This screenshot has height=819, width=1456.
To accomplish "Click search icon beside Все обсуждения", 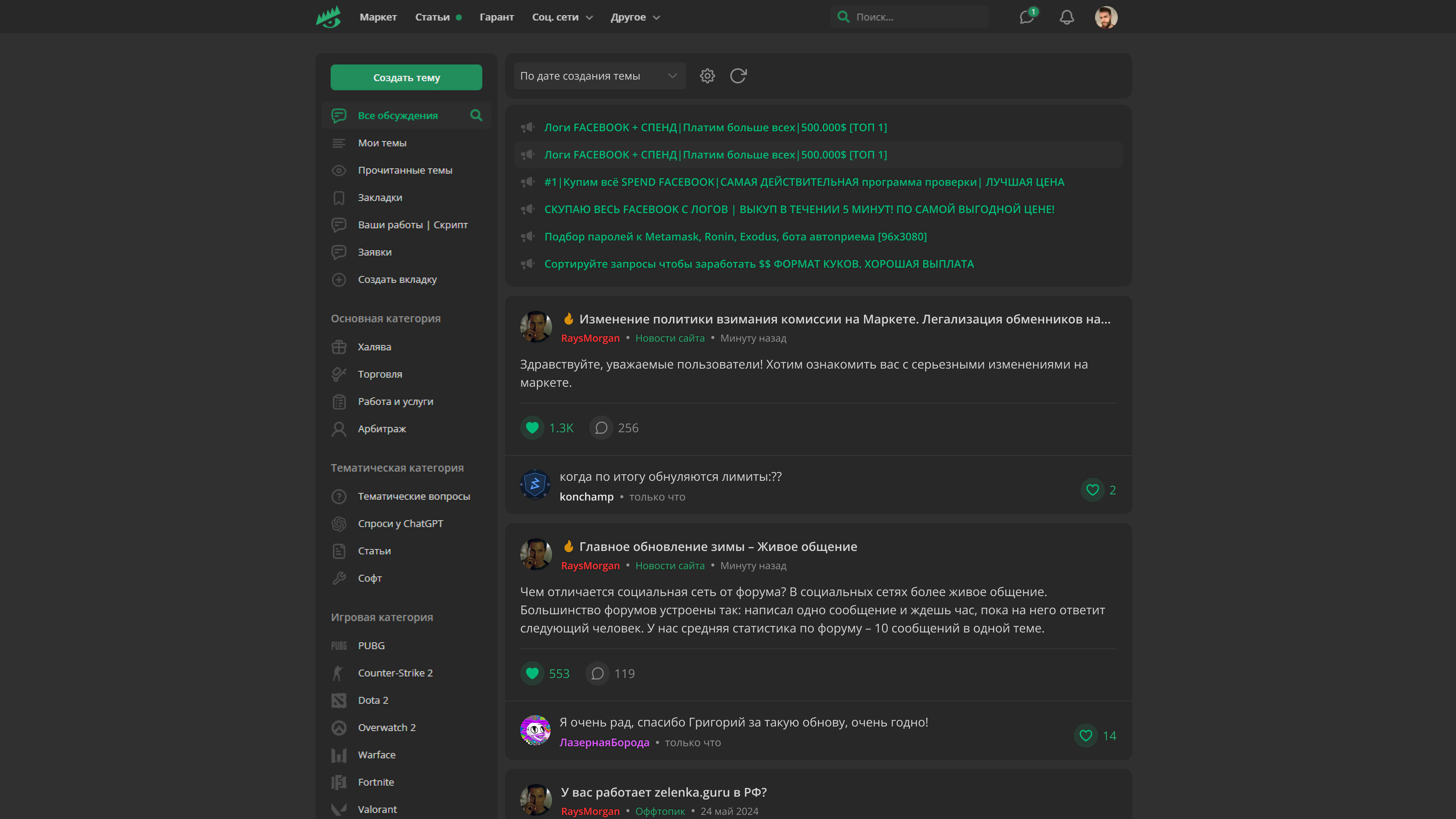I will (x=477, y=115).
